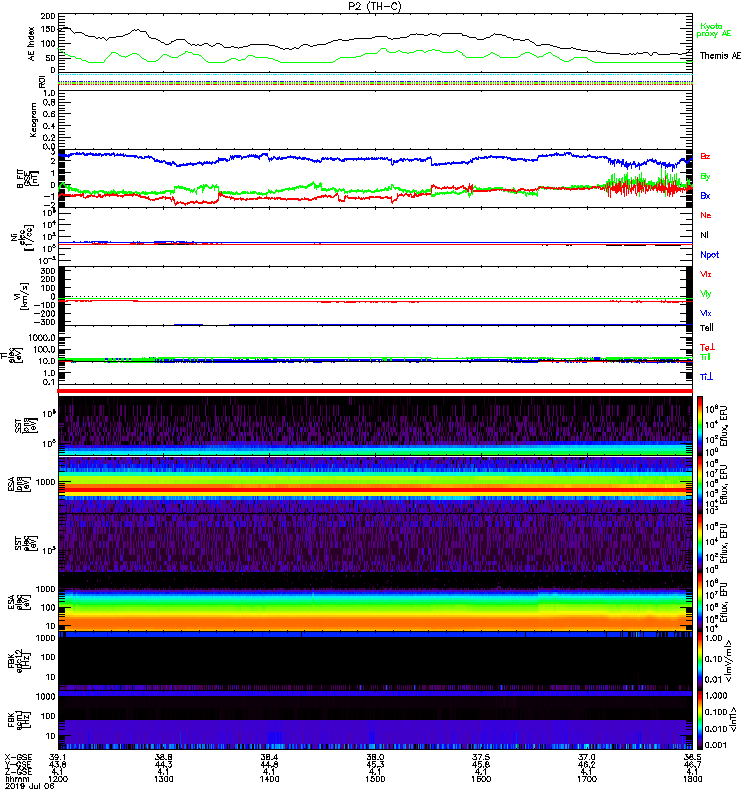The width and height of the screenshot is (750, 800).
Task: Click the FBK mV/m color bar
Action: tap(700, 661)
